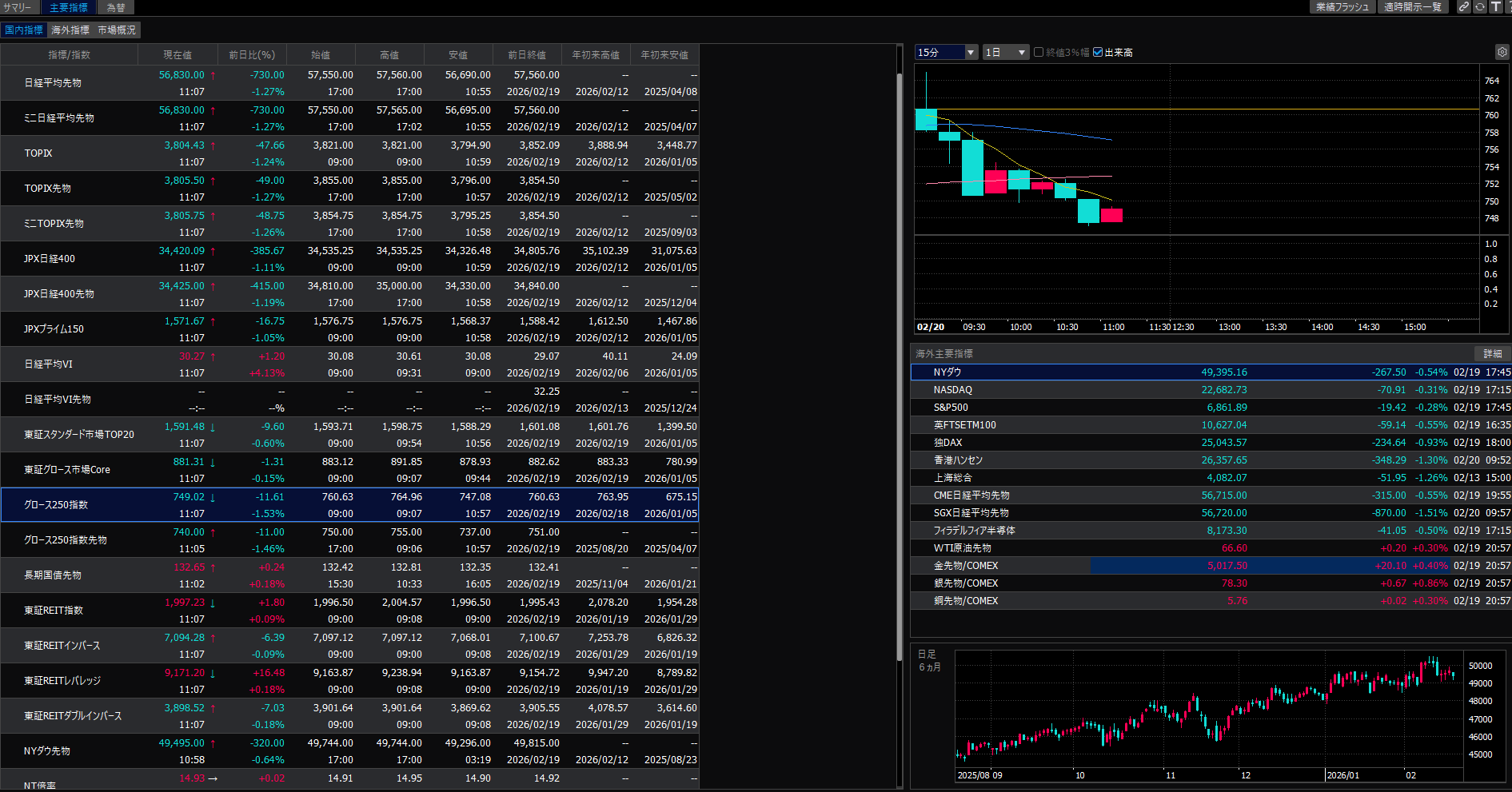
Task: Open the 適時開示一覧 button
Action: [1412, 7]
